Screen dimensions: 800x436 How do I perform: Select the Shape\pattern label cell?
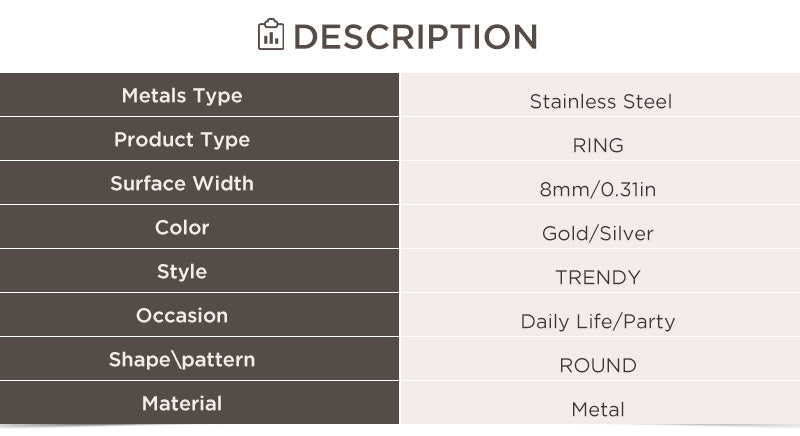199,359
